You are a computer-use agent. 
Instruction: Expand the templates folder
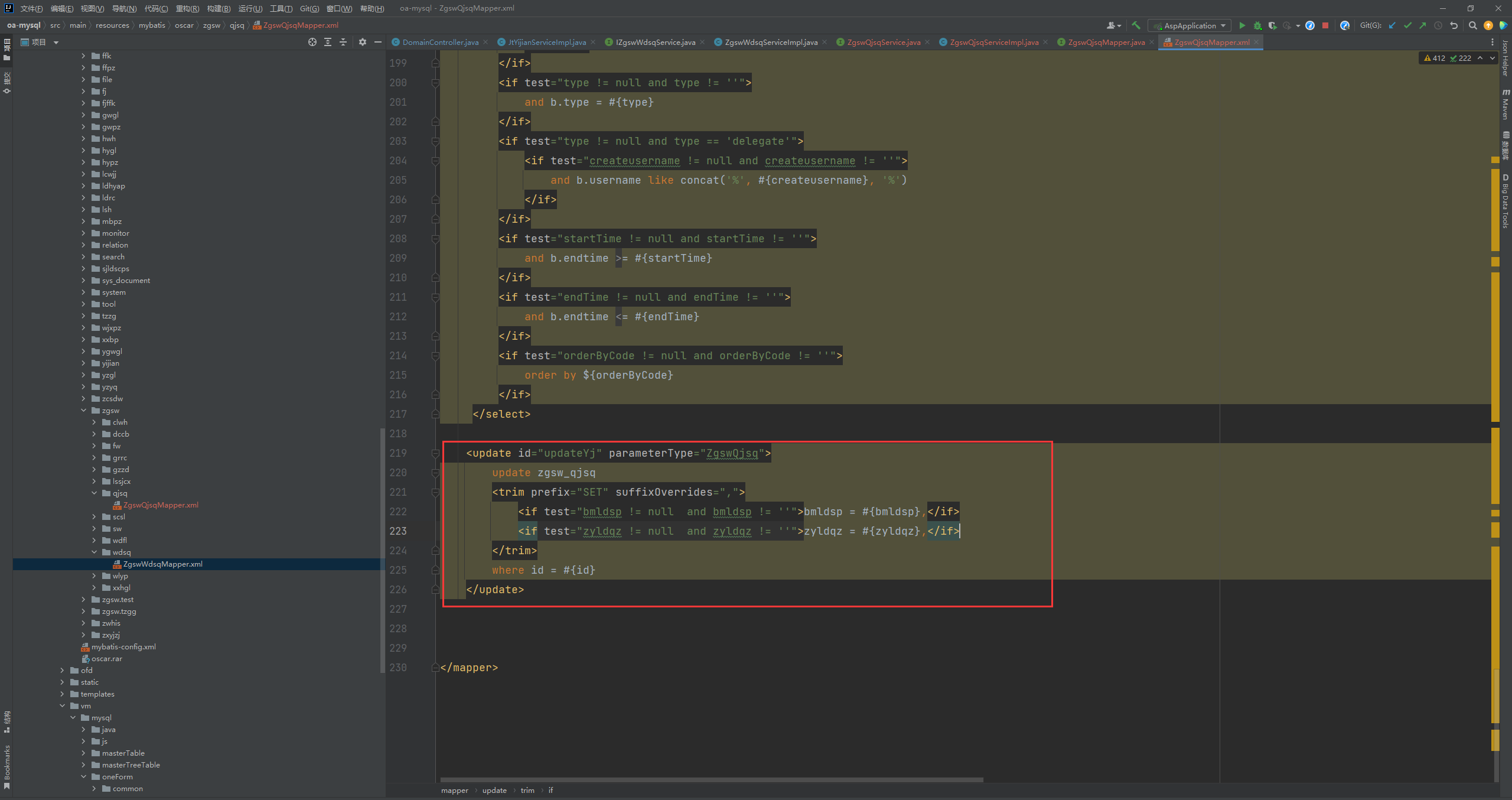(62, 694)
